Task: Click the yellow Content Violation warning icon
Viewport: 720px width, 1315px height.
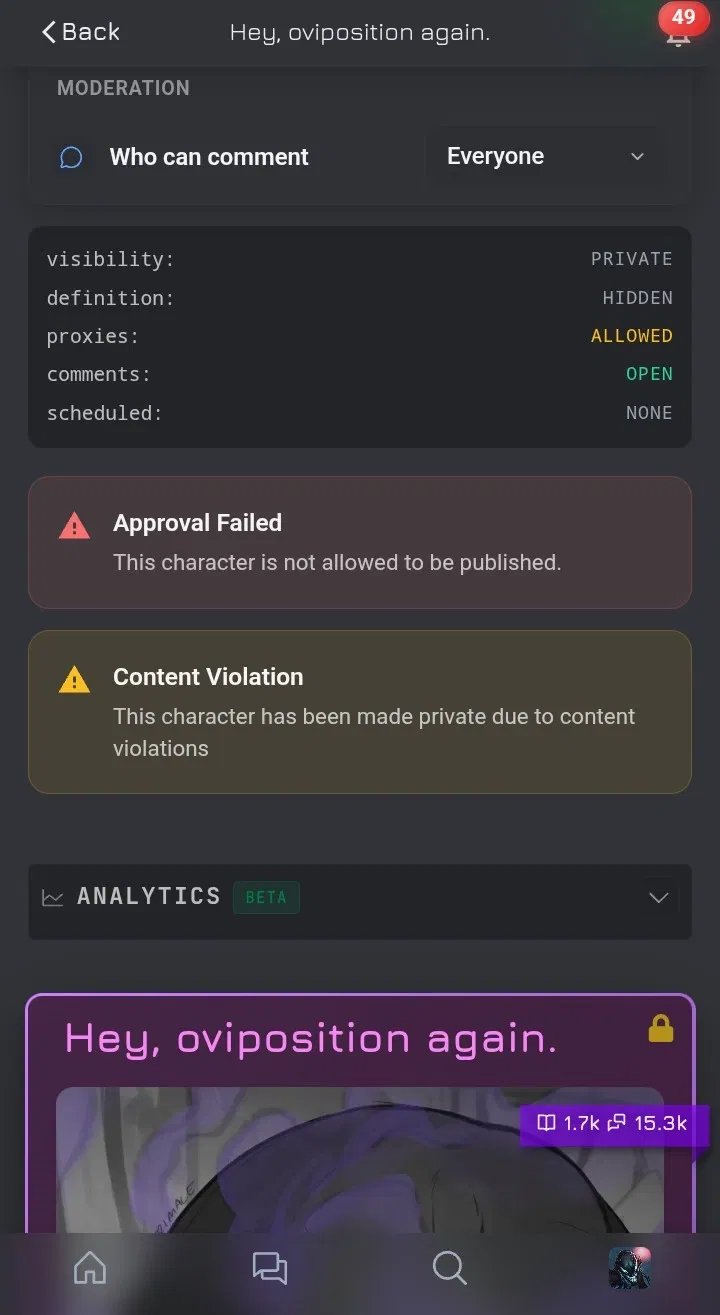Action: 74,680
